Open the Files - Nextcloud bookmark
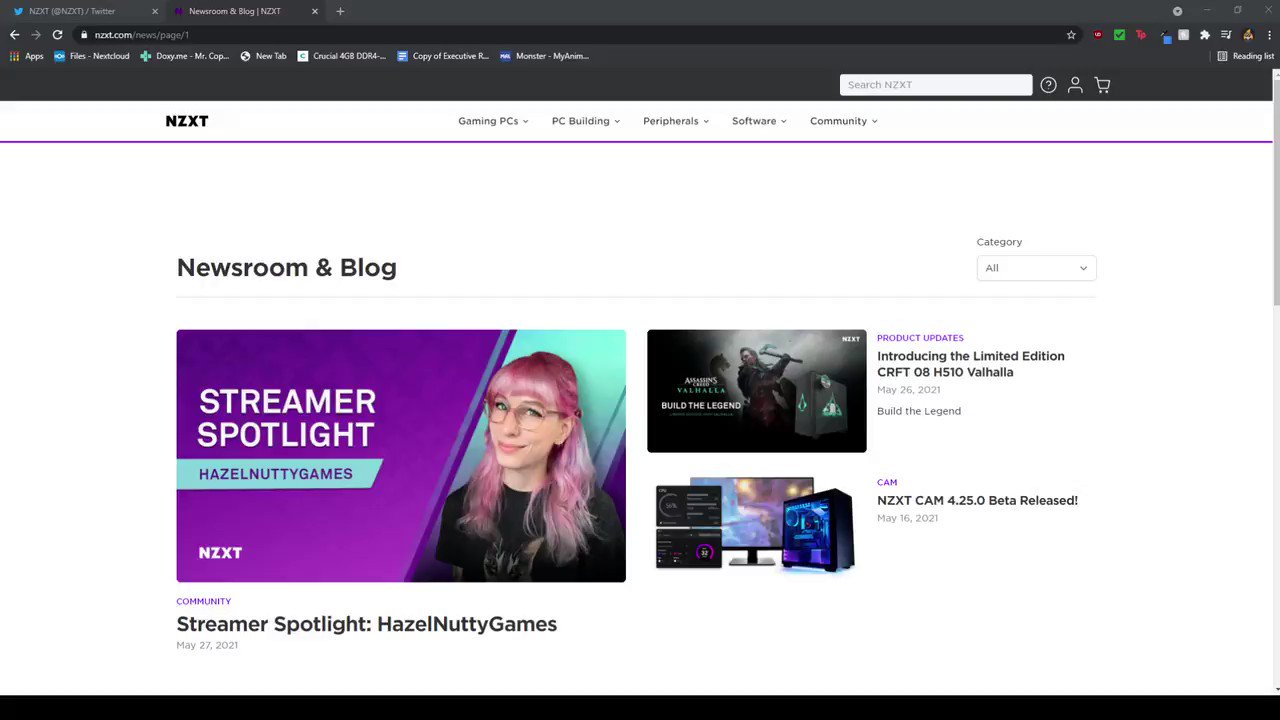This screenshot has height=720, width=1280. (92, 56)
